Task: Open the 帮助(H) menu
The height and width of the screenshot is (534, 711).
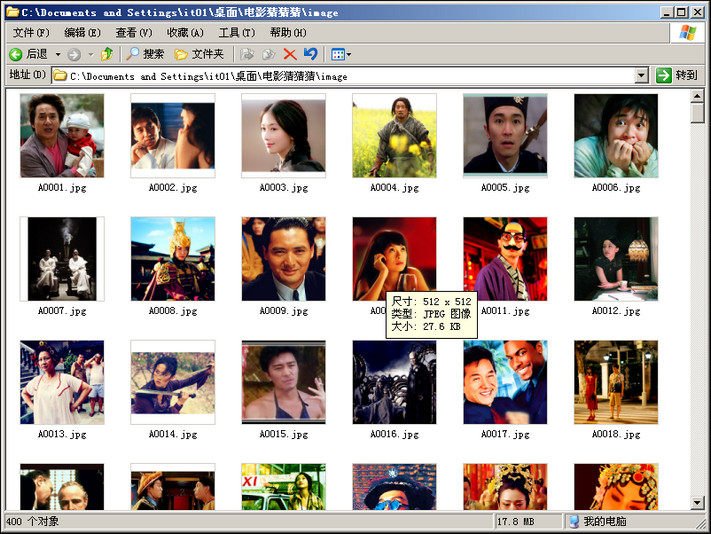Action: point(288,33)
